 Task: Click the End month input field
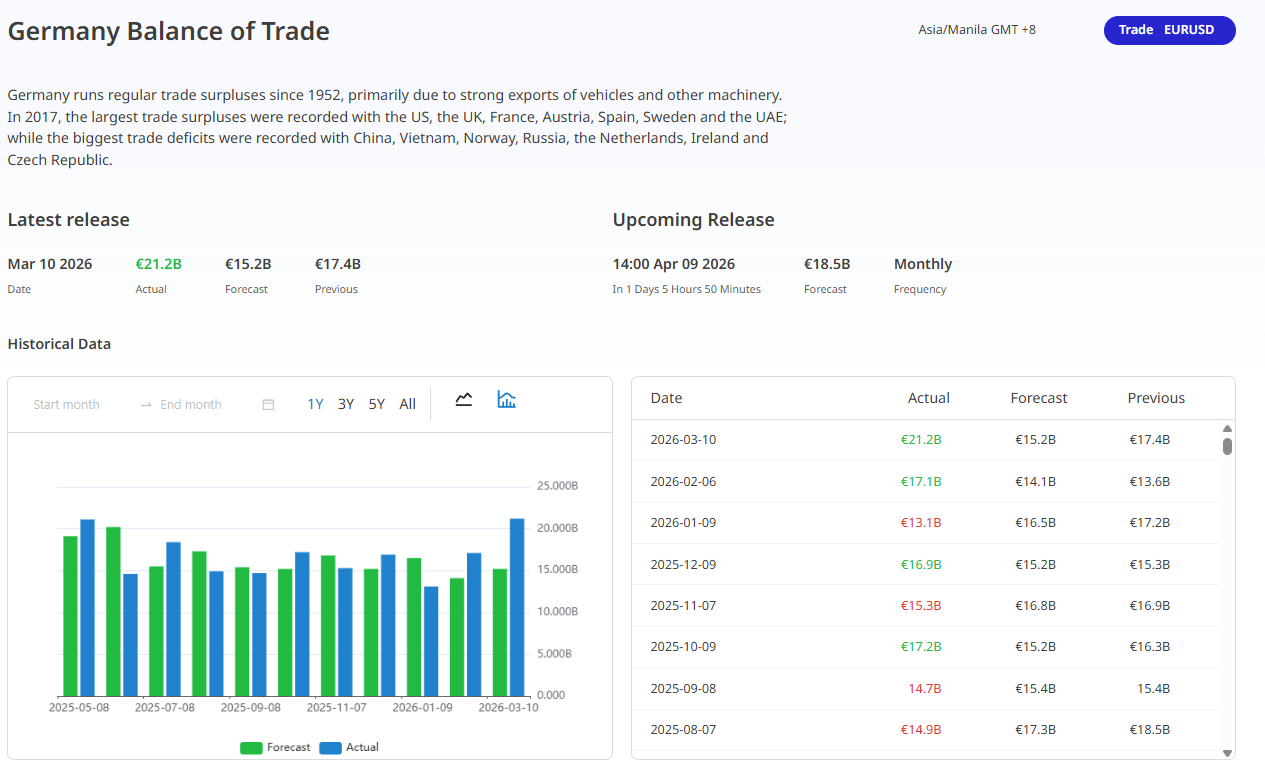[x=191, y=405]
